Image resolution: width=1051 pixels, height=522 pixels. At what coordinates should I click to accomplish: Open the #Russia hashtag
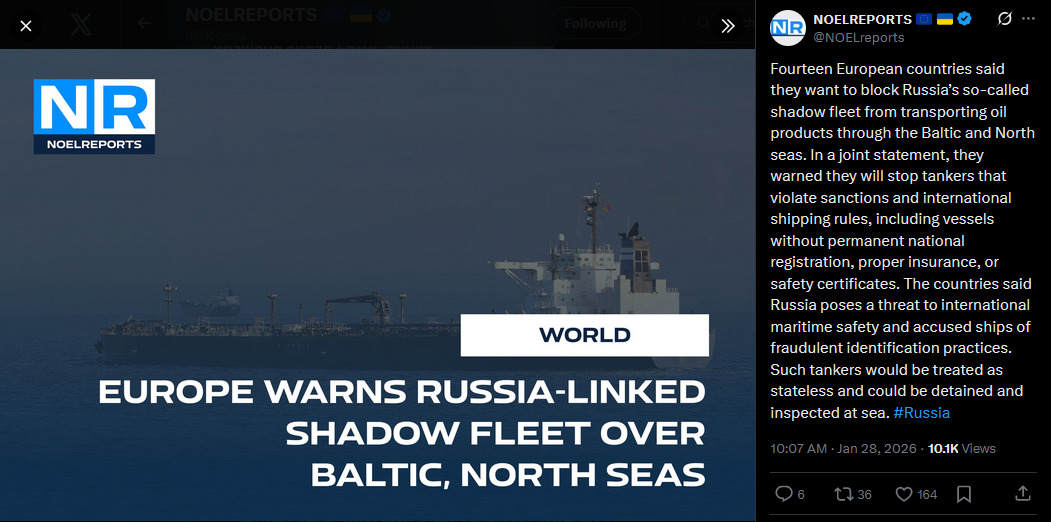(x=922, y=413)
